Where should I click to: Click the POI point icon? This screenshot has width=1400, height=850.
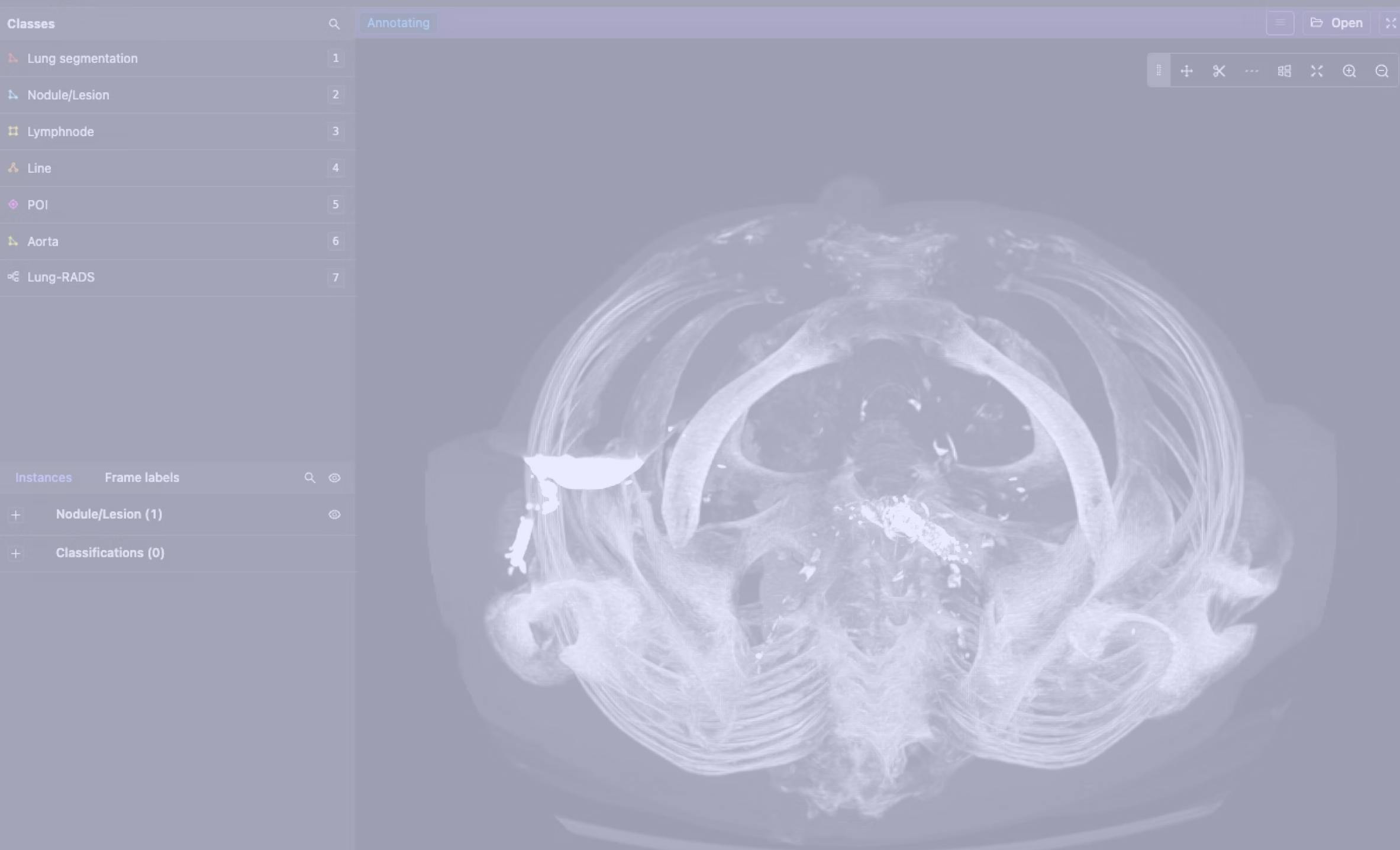pos(13,204)
